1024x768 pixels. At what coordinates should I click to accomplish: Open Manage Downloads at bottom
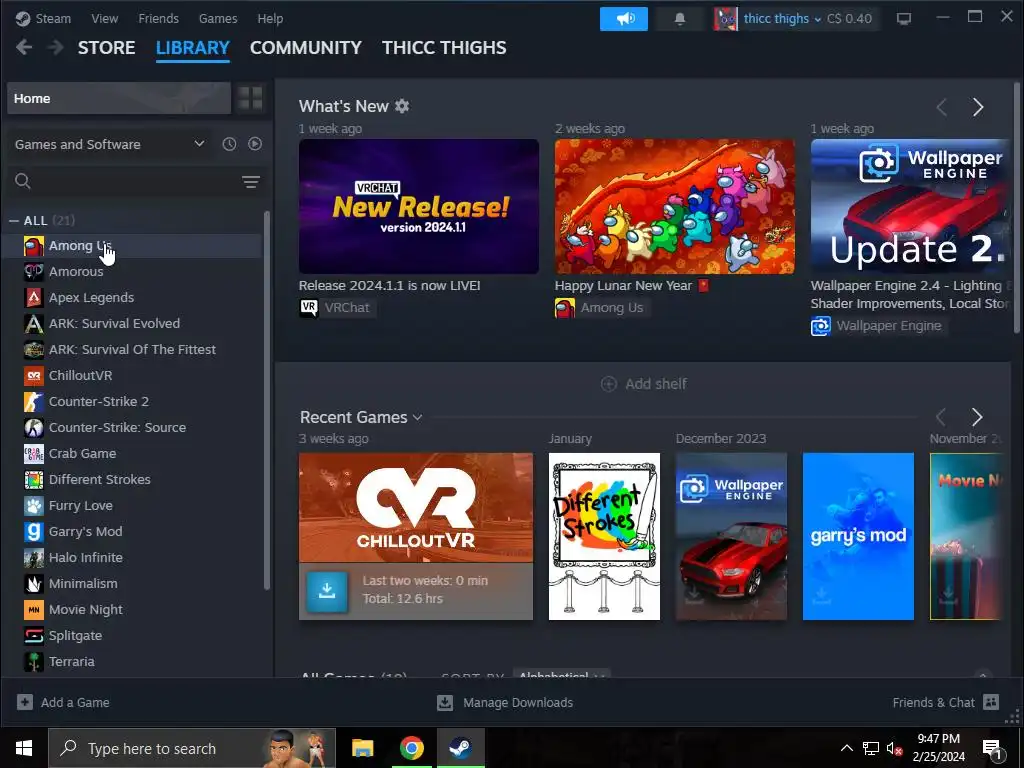[505, 703]
